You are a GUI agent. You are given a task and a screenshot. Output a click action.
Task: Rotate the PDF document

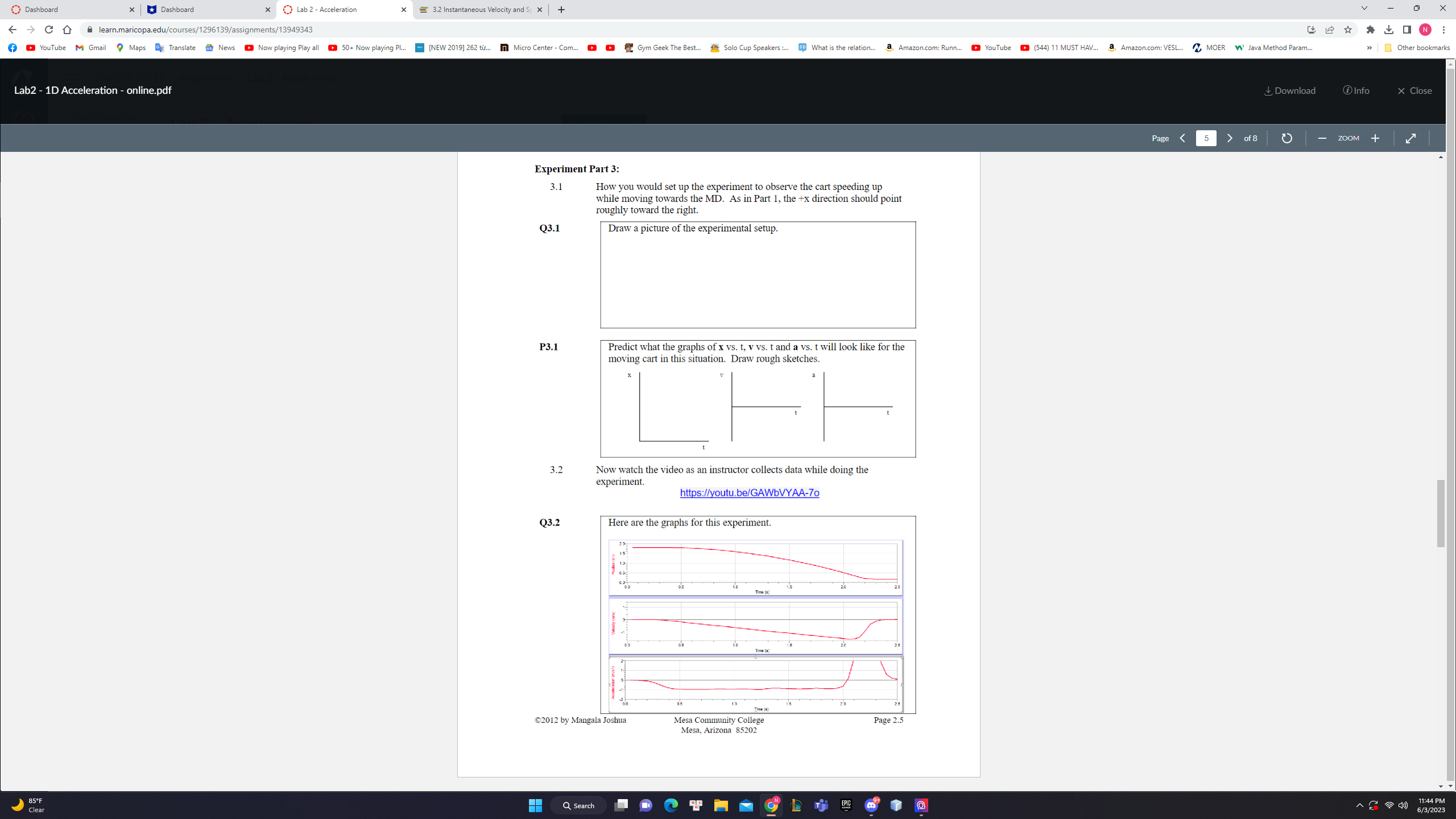[1287, 138]
